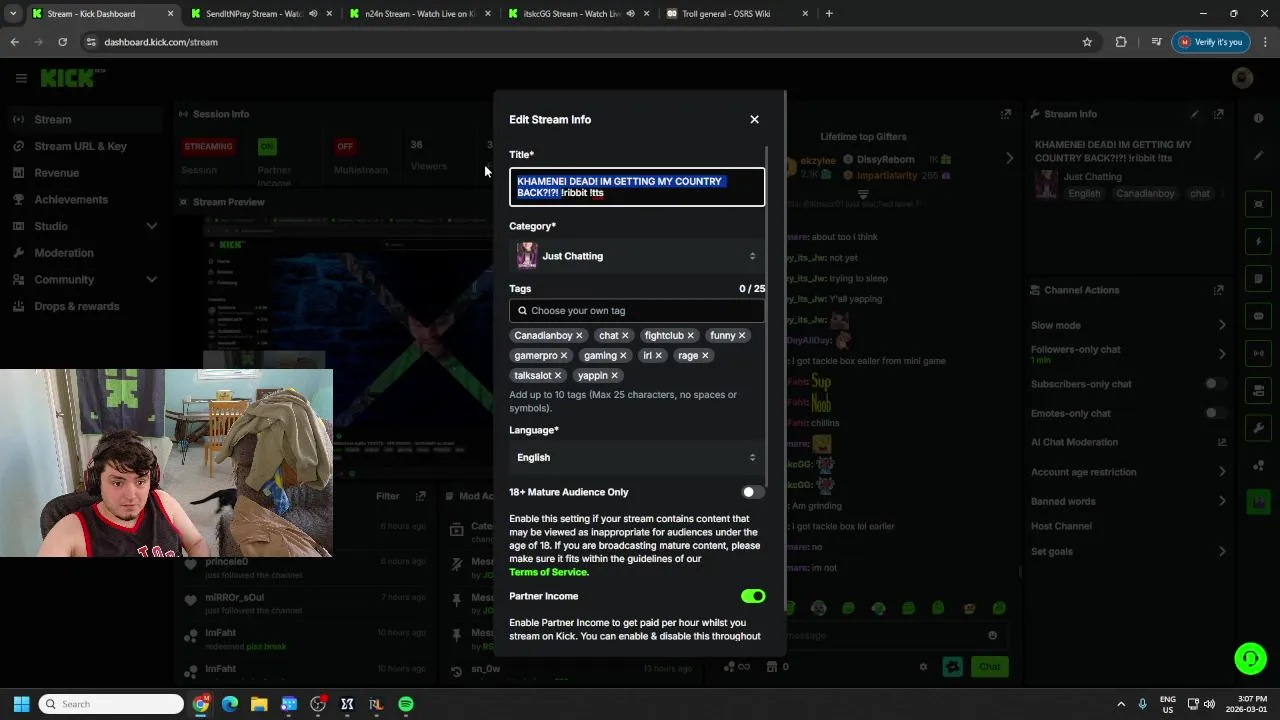Viewport: 1280px width, 720px height.
Task: Open the Moderation page
Action: (x=85, y=253)
